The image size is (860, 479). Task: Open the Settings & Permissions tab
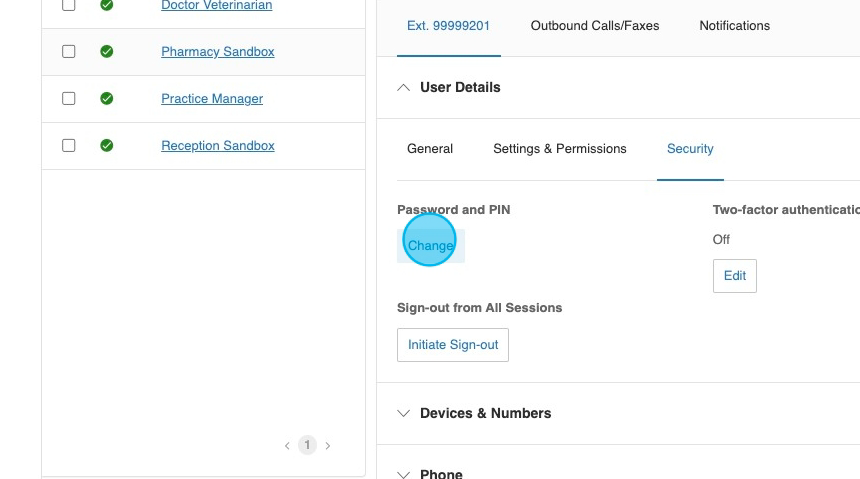560,149
